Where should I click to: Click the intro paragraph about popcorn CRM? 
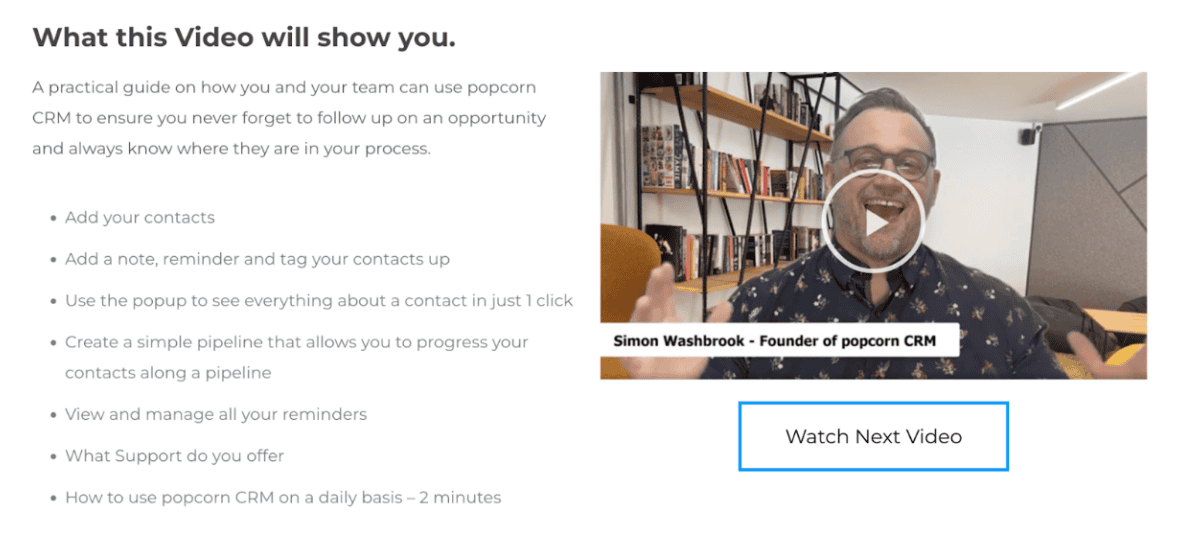[289, 118]
